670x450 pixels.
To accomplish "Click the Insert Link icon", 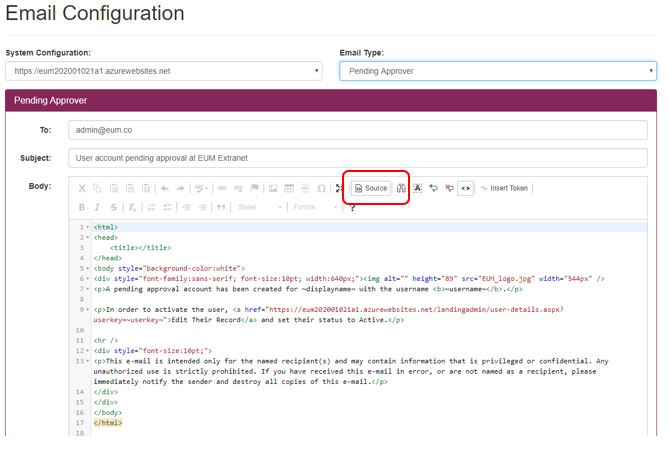I will coord(222,188).
